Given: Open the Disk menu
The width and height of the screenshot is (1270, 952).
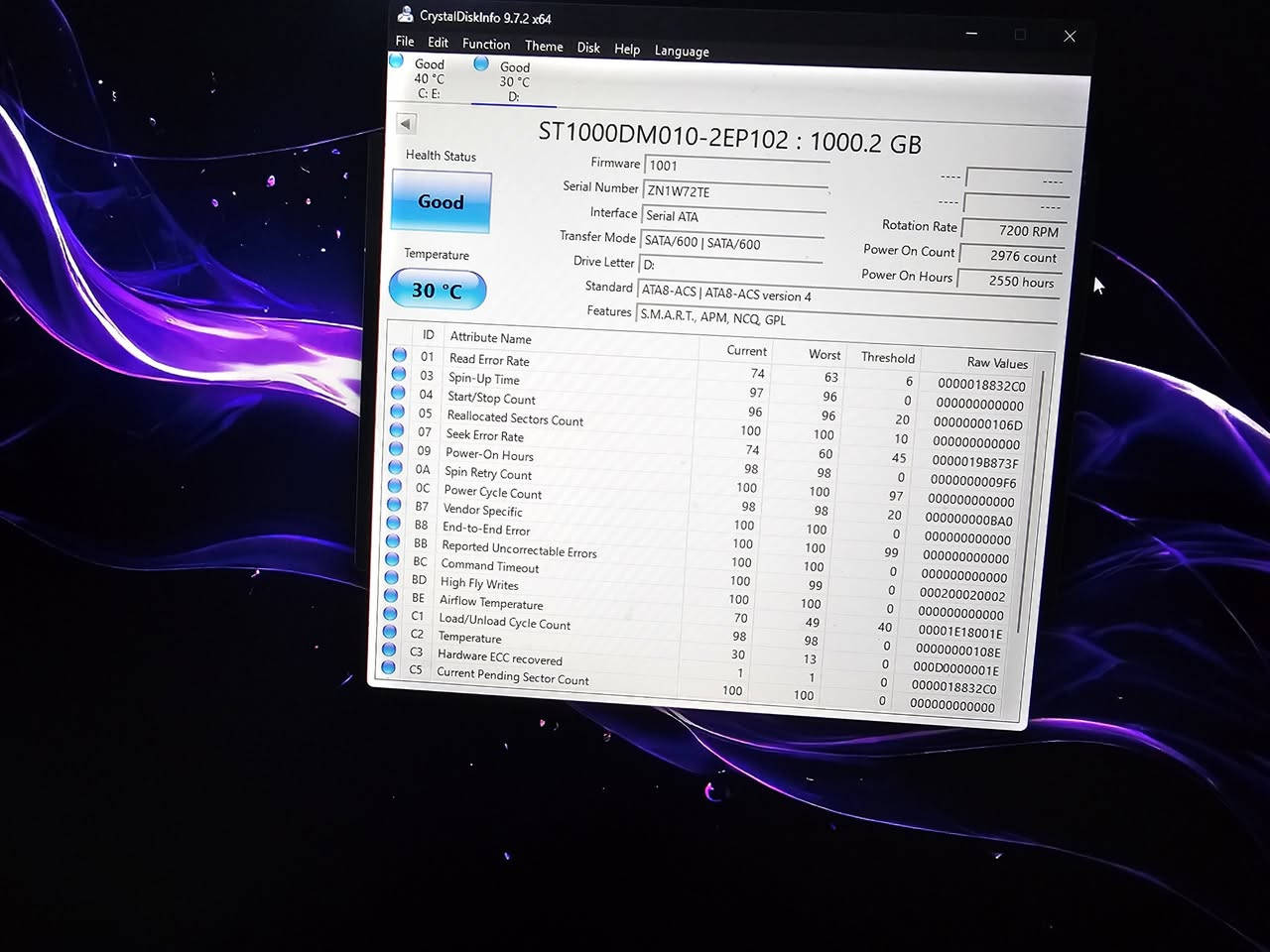Looking at the screenshot, I should point(587,47).
